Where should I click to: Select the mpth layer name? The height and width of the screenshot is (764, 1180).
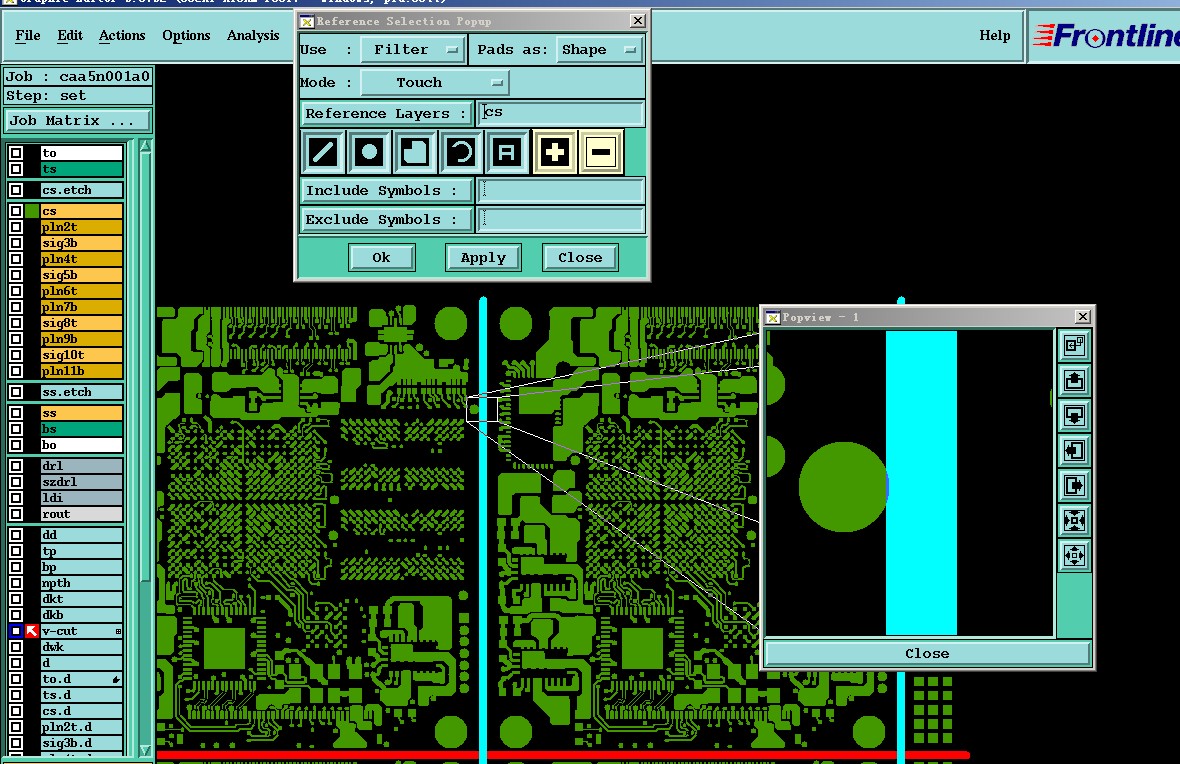pyautogui.click(x=81, y=583)
